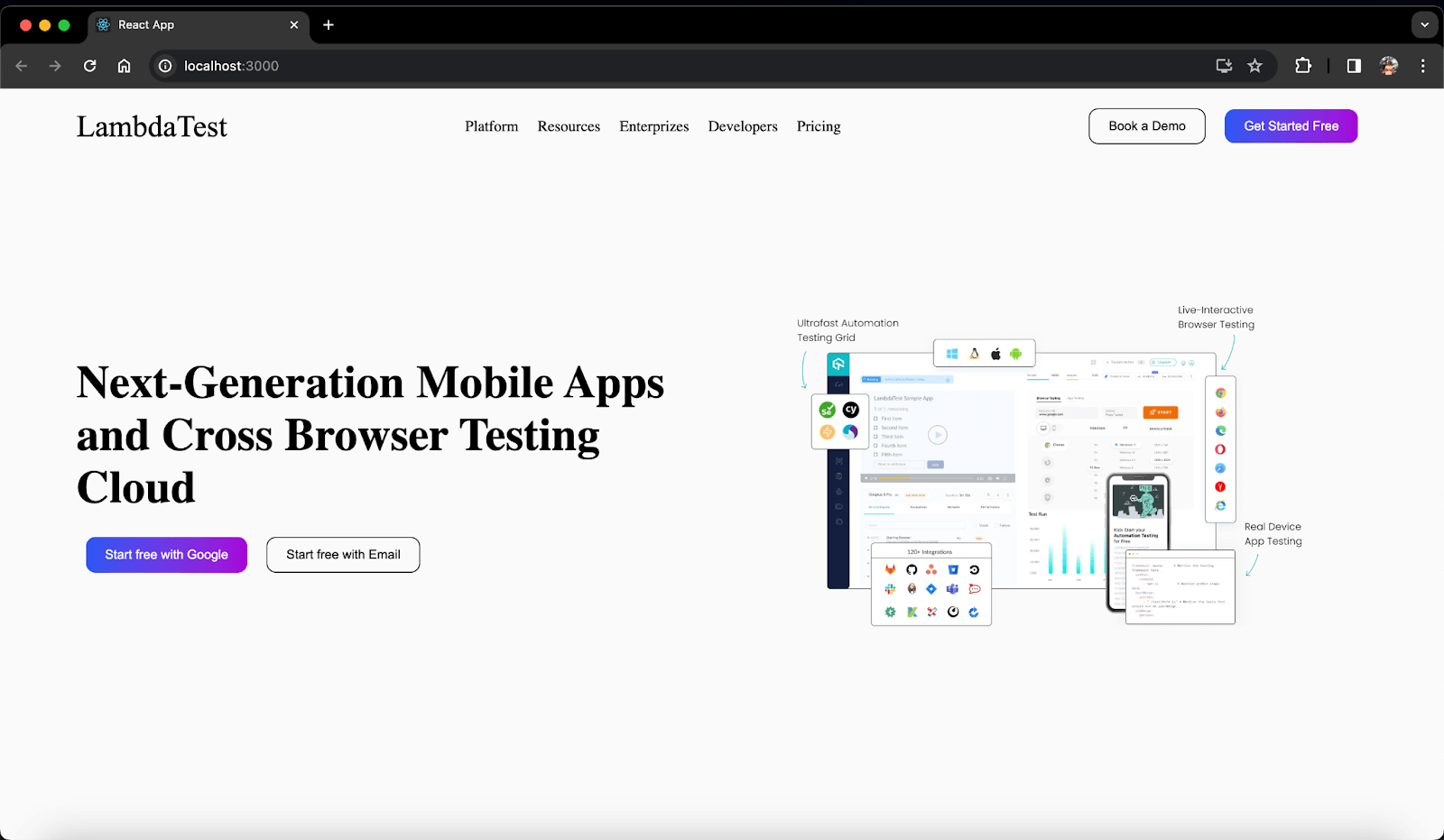Image resolution: width=1444 pixels, height=840 pixels.
Task: Click the Get Started Free button
Action: 1291,126
